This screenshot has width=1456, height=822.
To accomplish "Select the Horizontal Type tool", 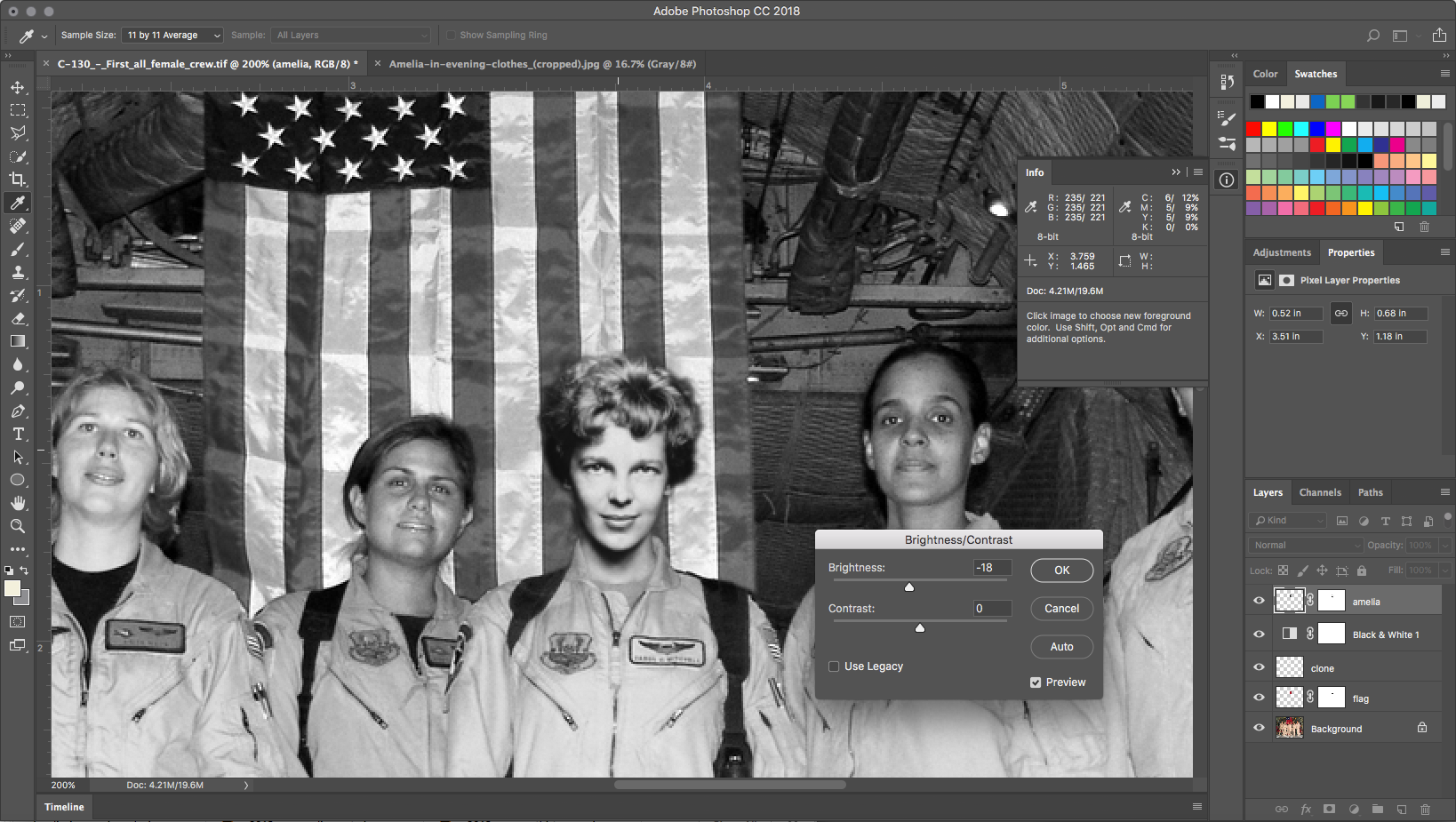I will pos(17,434).
